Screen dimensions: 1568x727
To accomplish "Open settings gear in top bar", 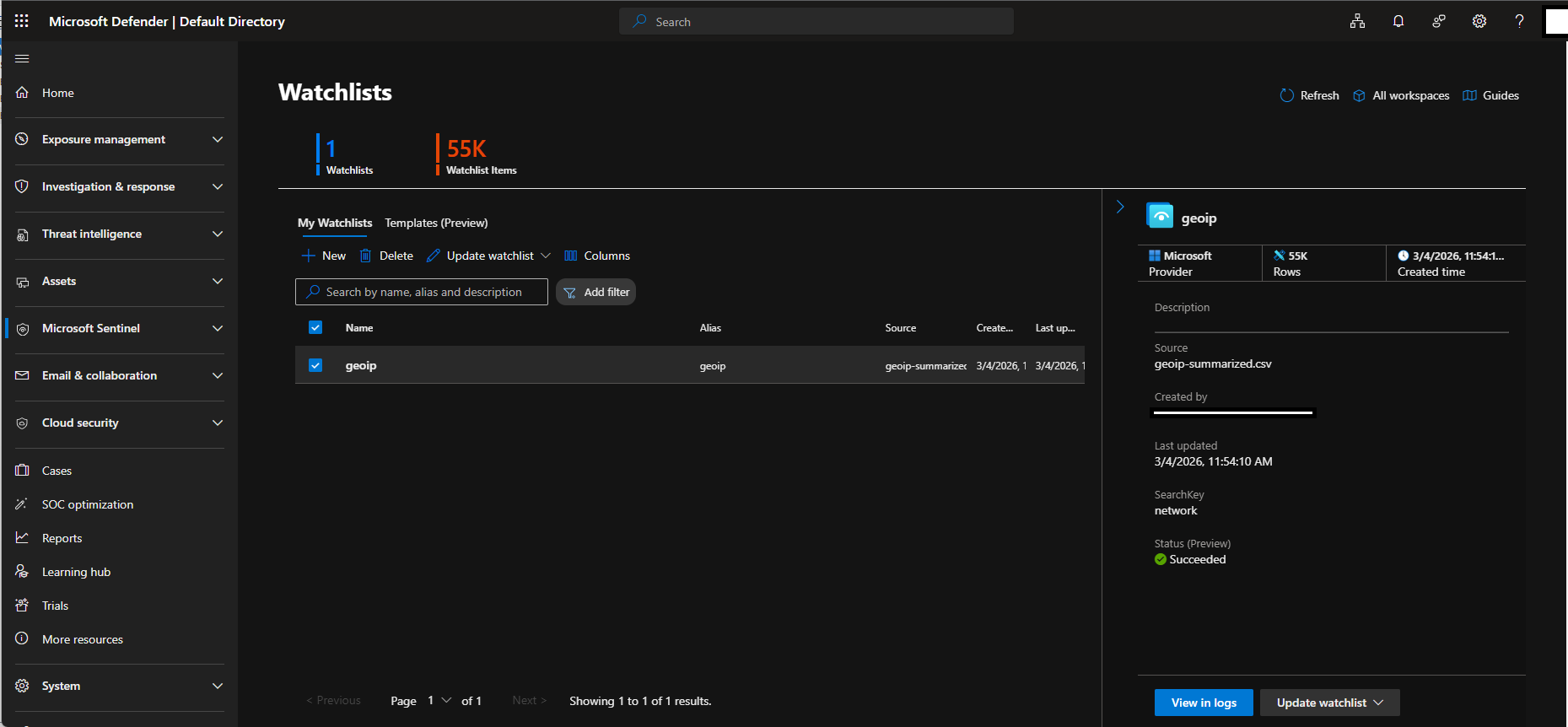I will 1479,21.
